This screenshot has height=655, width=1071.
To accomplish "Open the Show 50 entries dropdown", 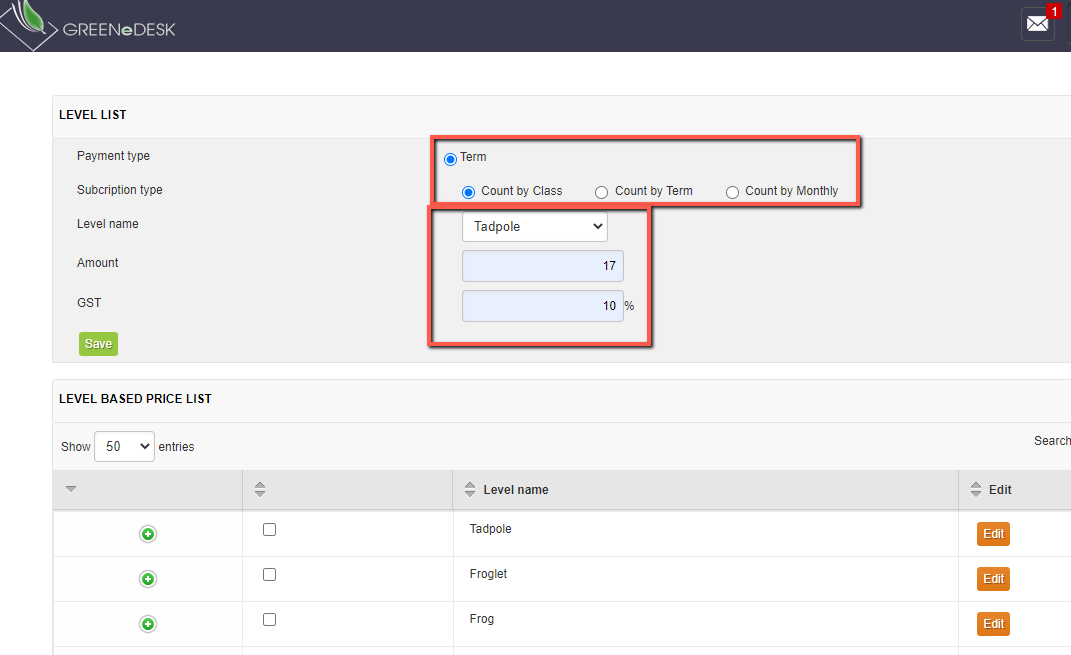I will pyautogui.click(x=124, y=447).
